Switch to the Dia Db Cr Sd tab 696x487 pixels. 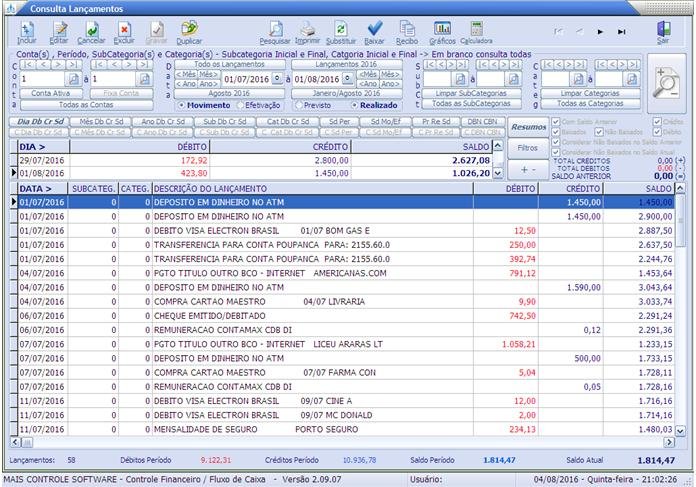coord(40,122)
